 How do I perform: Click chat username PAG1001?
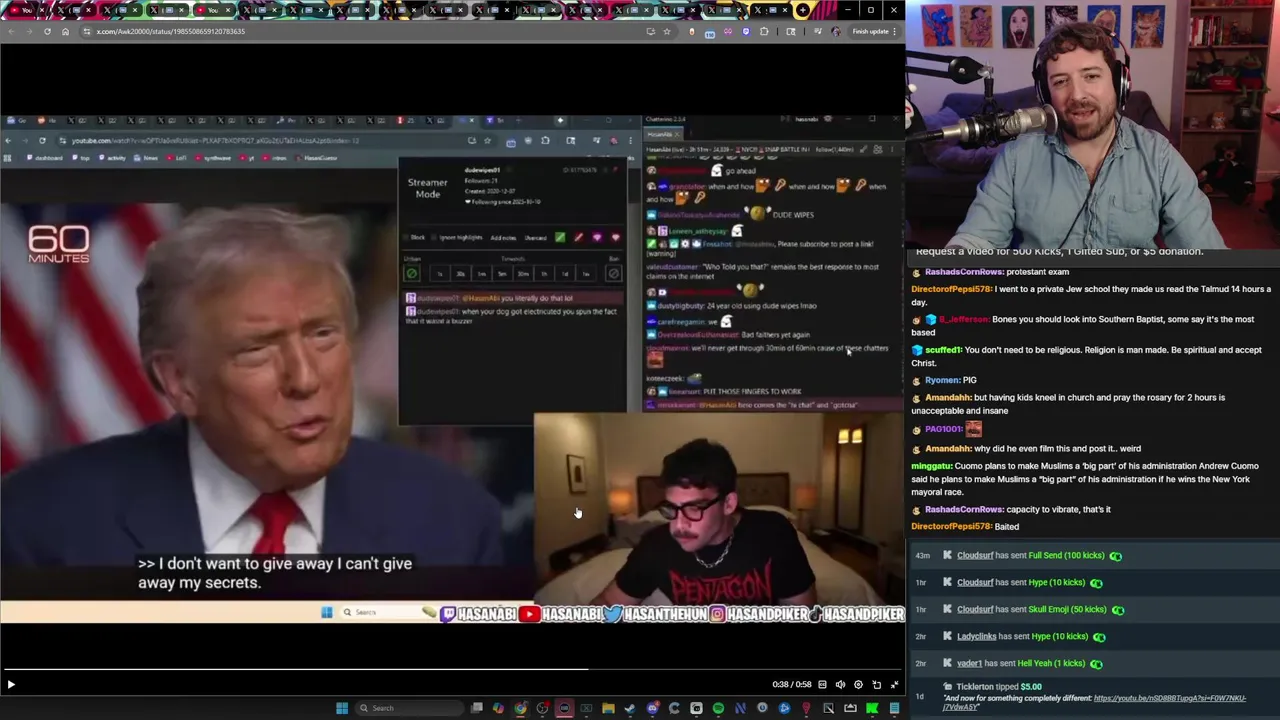click(x=943, y=429)
